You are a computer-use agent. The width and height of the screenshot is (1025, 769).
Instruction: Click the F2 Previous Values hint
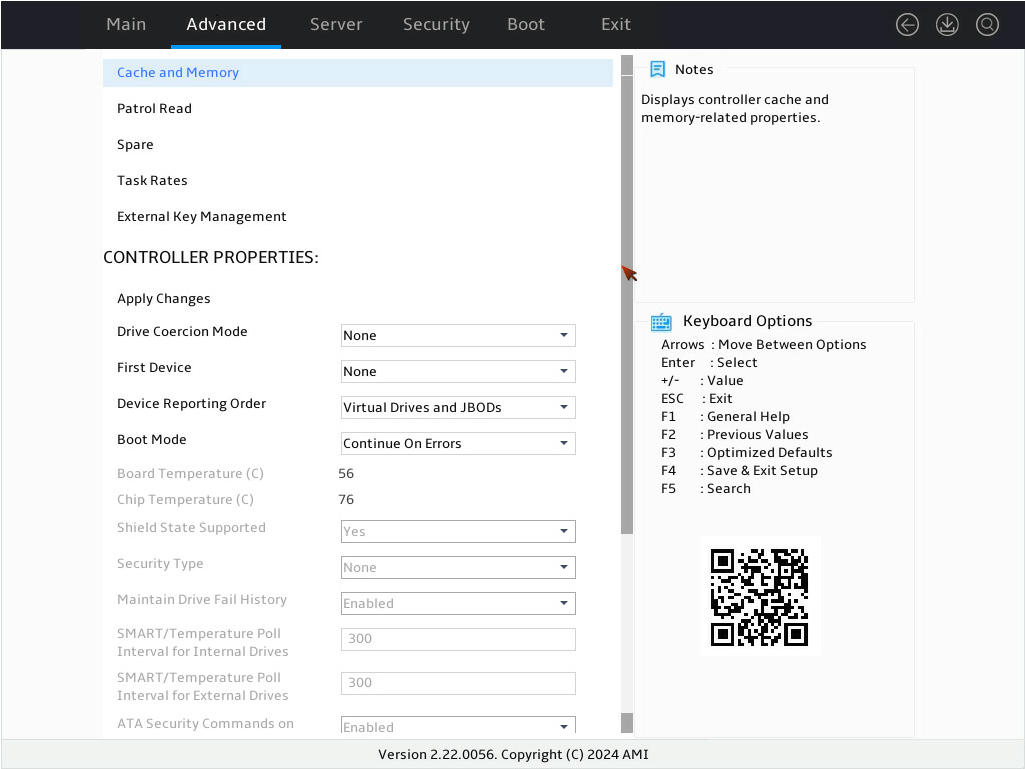coord(734,434)
